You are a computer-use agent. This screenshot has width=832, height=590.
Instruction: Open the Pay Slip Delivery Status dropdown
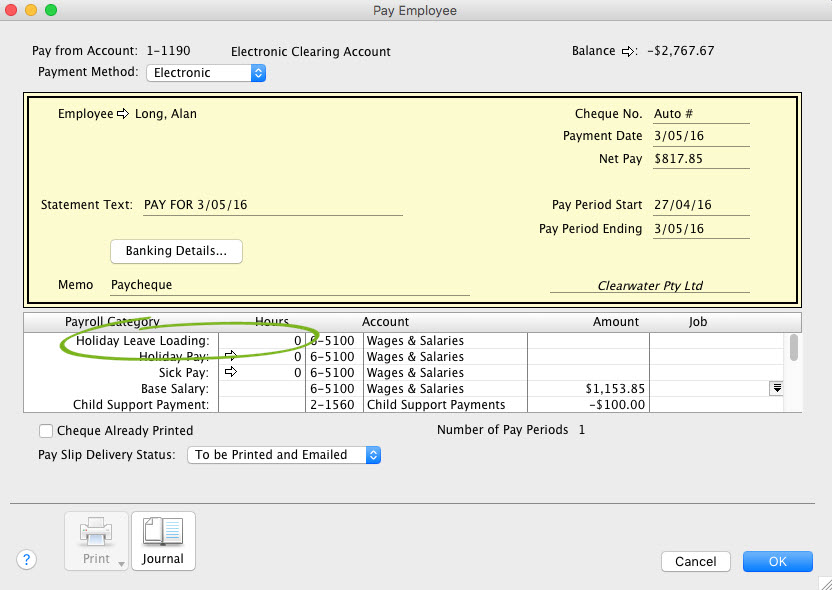click(370, 454)
